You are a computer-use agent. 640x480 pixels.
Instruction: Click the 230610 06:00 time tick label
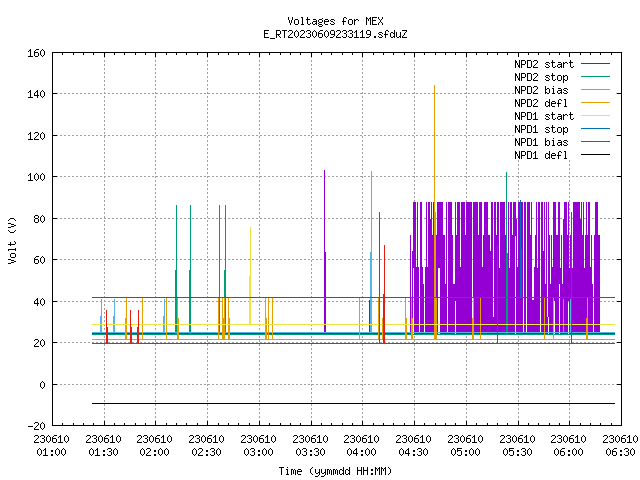(x=569, y=446)
